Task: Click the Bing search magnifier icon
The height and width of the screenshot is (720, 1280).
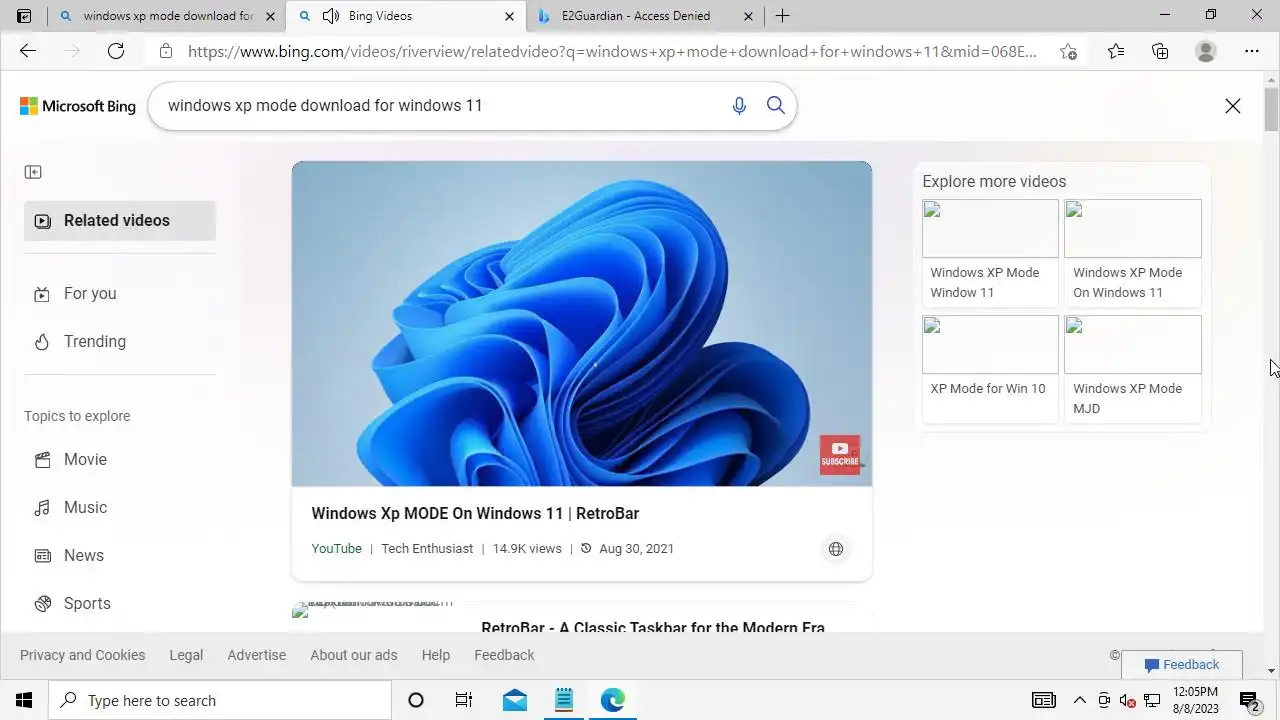Action: pos(776,105)
